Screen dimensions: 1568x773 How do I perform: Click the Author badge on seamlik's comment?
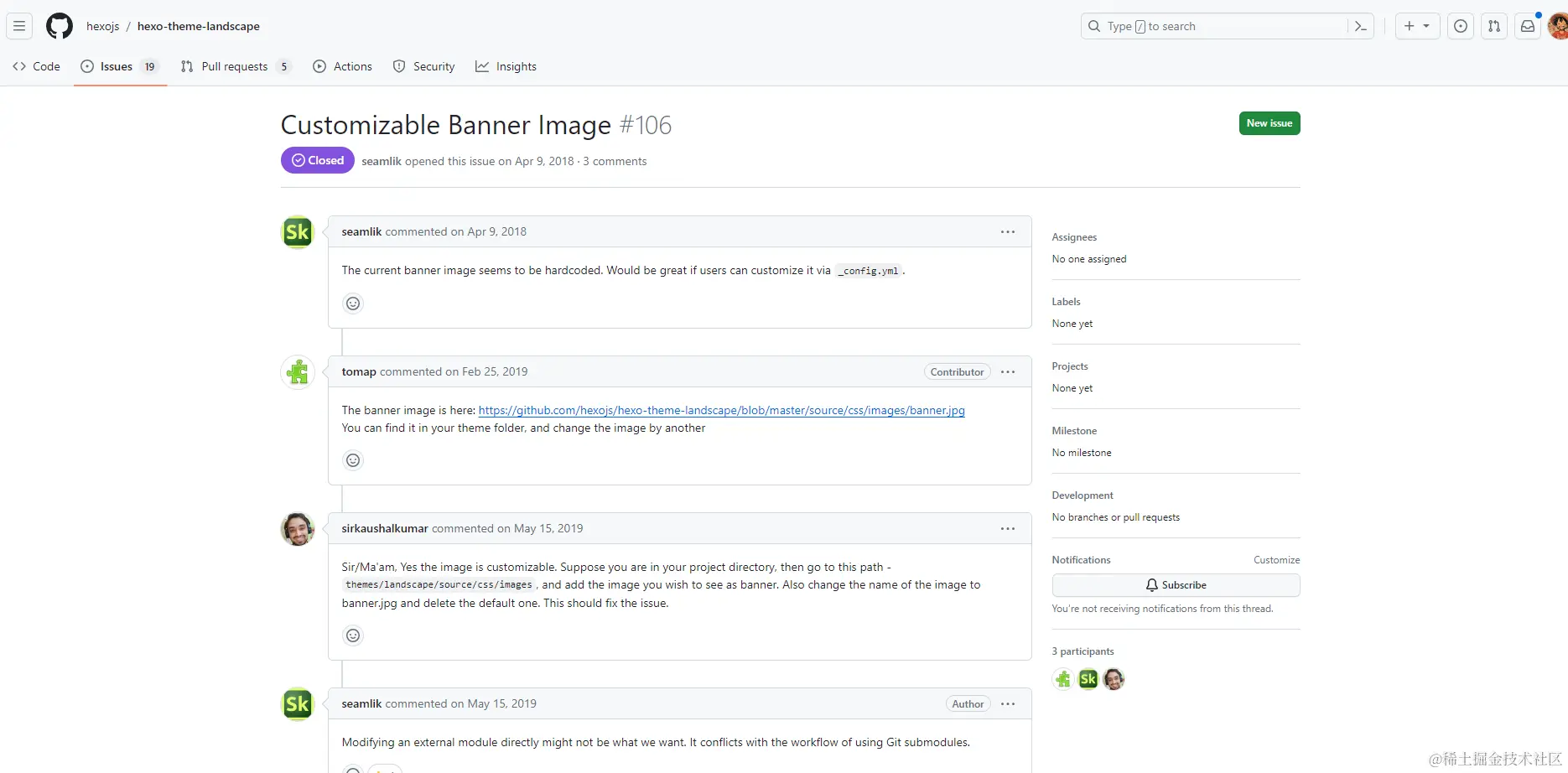tap(968, 703)
